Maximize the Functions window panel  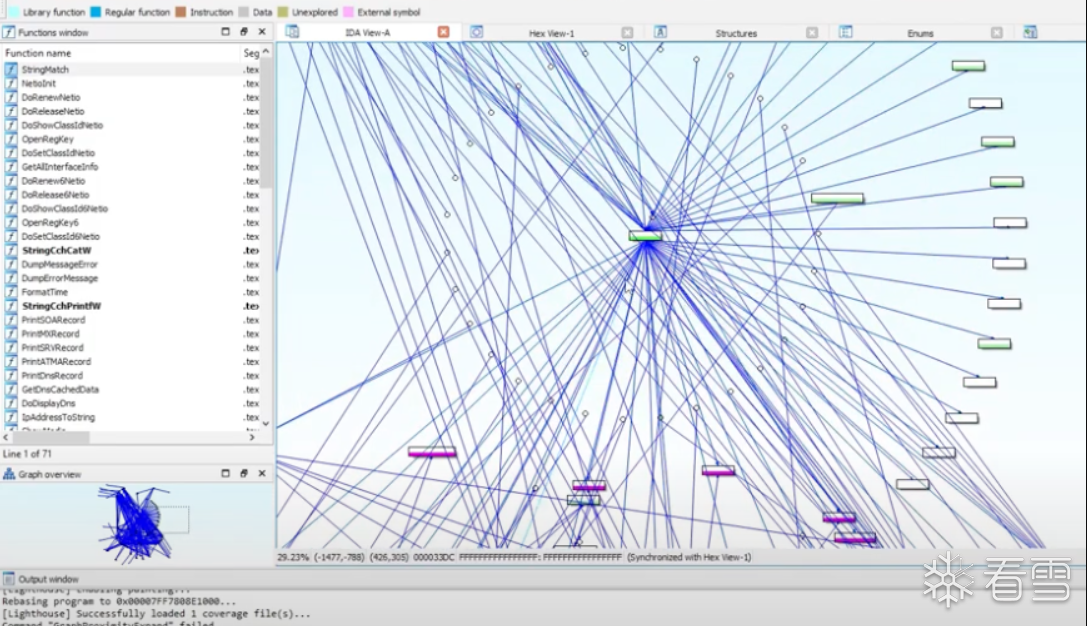(x=225, y=31)
